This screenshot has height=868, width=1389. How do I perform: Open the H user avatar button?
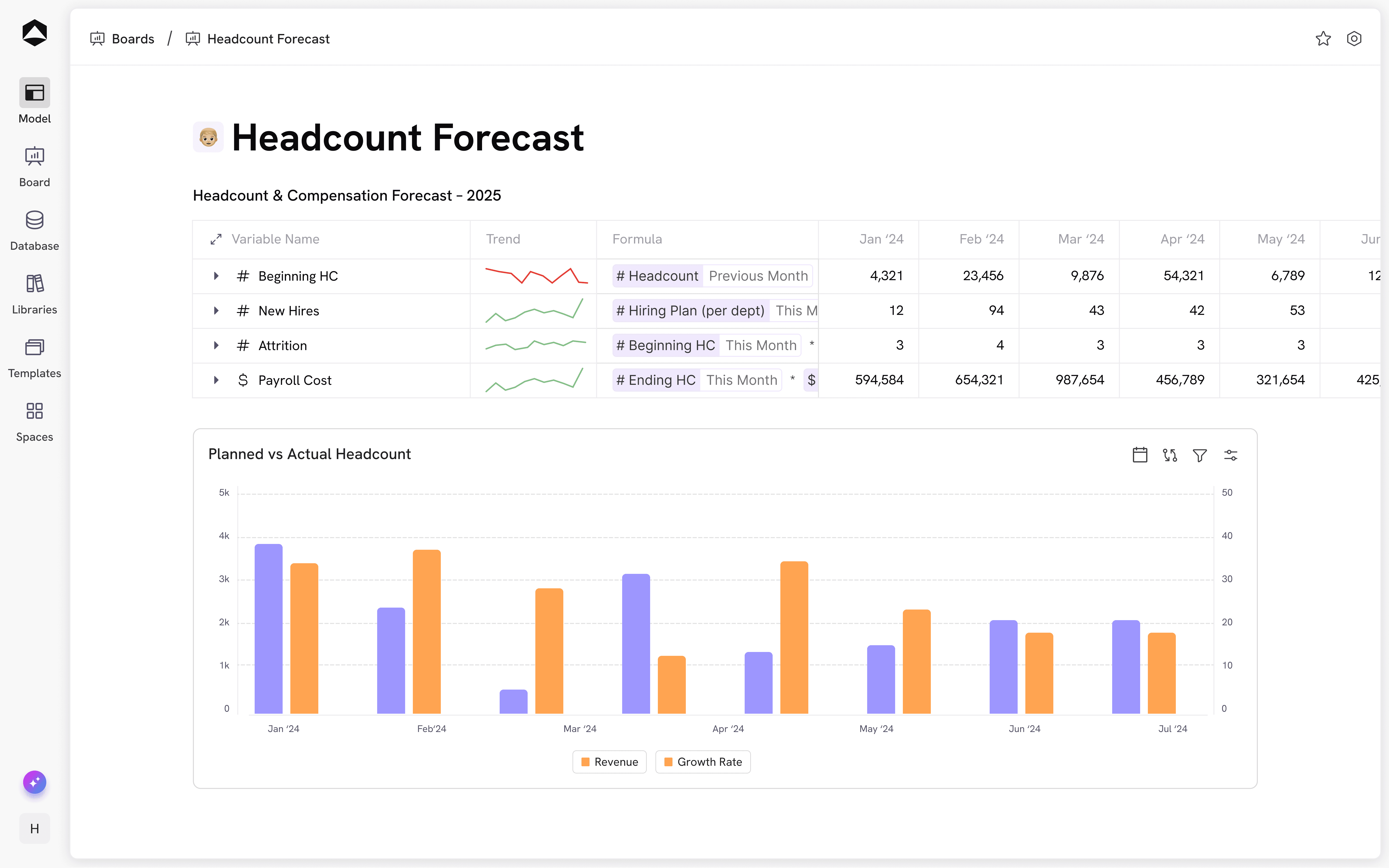[34, 828]
